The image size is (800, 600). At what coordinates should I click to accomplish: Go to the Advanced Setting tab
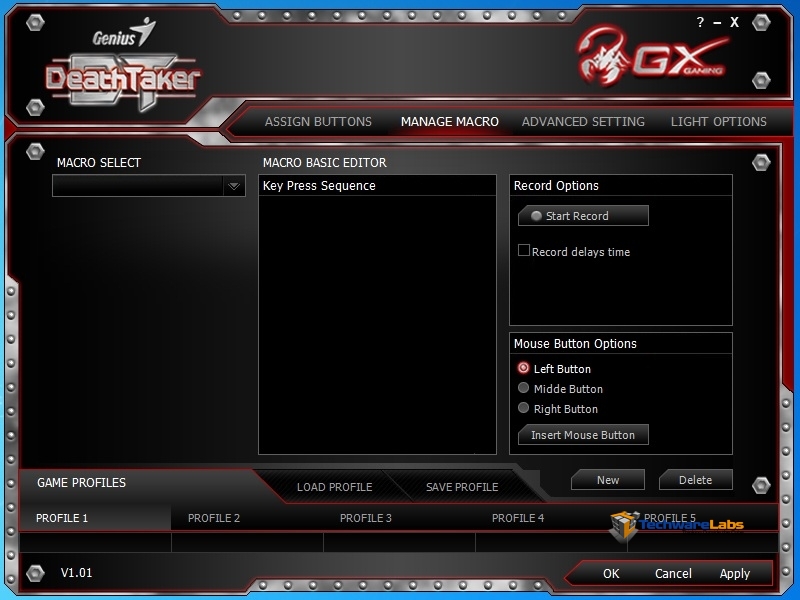(x=583, y=121)
